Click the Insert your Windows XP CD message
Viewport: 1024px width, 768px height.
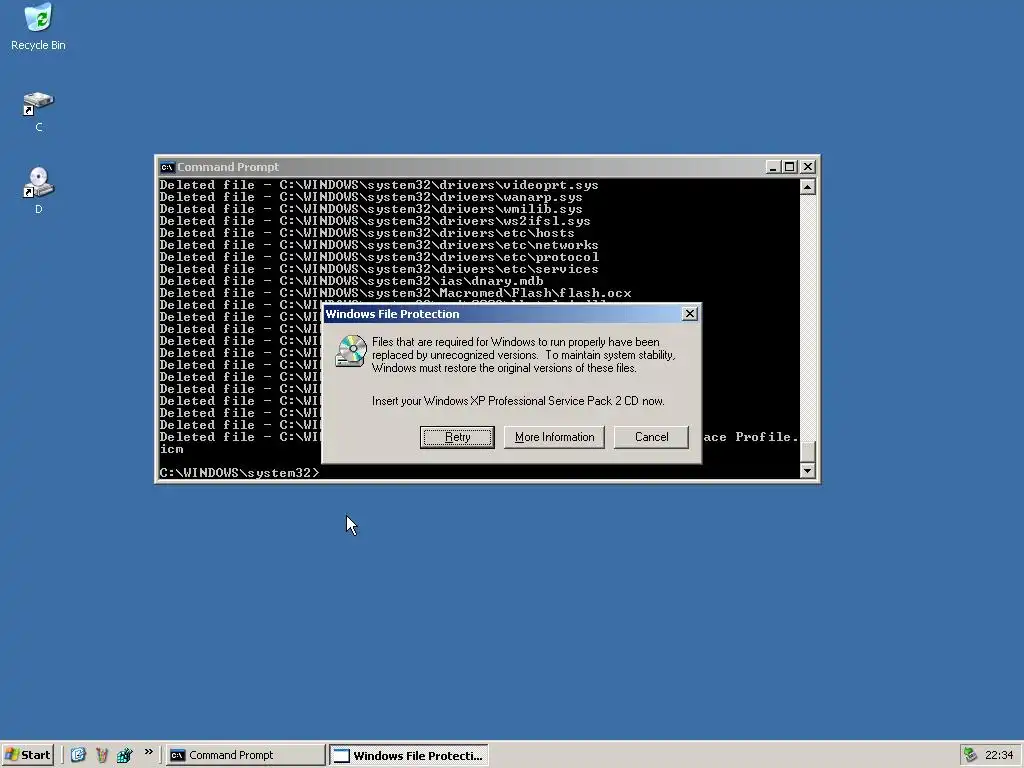coord(518,401)
